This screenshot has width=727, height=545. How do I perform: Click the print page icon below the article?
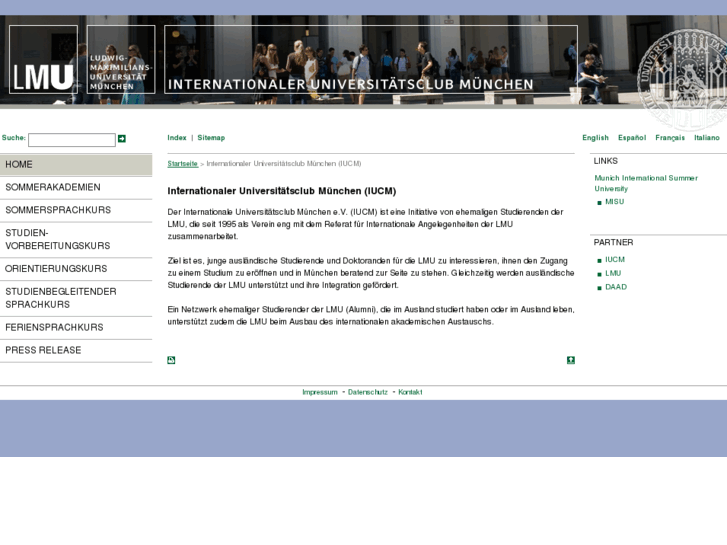point(171,360)
